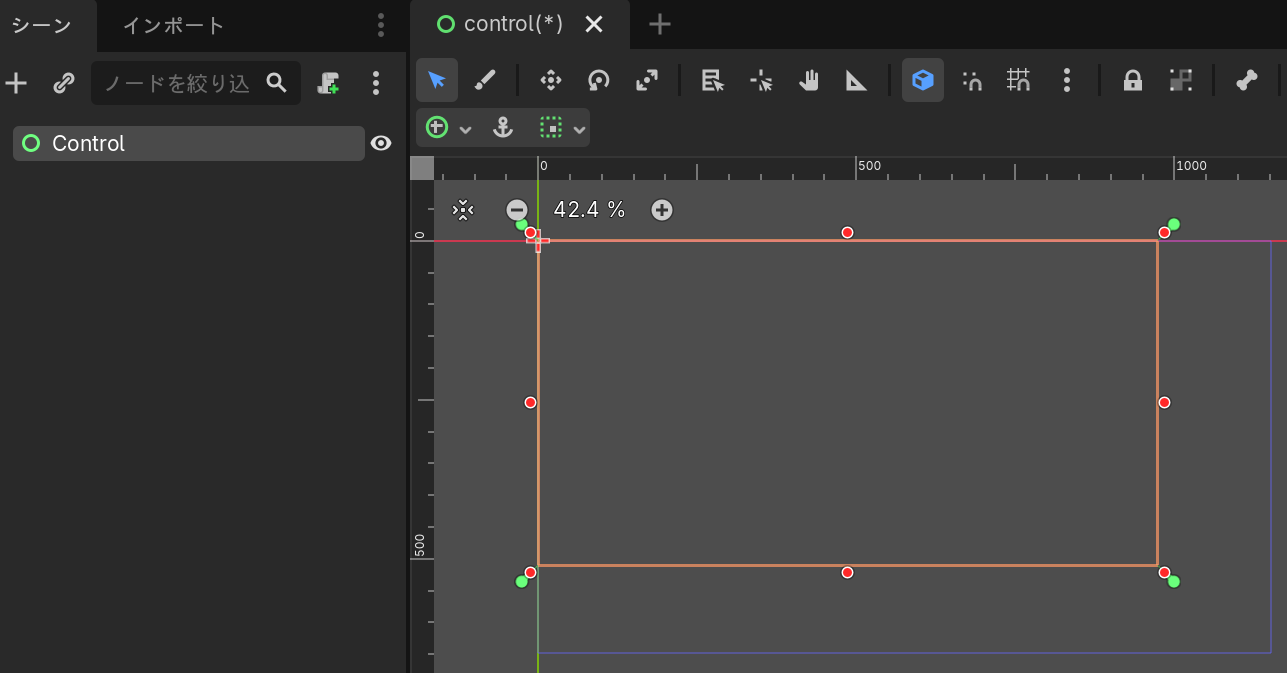Group the selected node's children
1287x673 pixels.
click(x=1181, y=80)
